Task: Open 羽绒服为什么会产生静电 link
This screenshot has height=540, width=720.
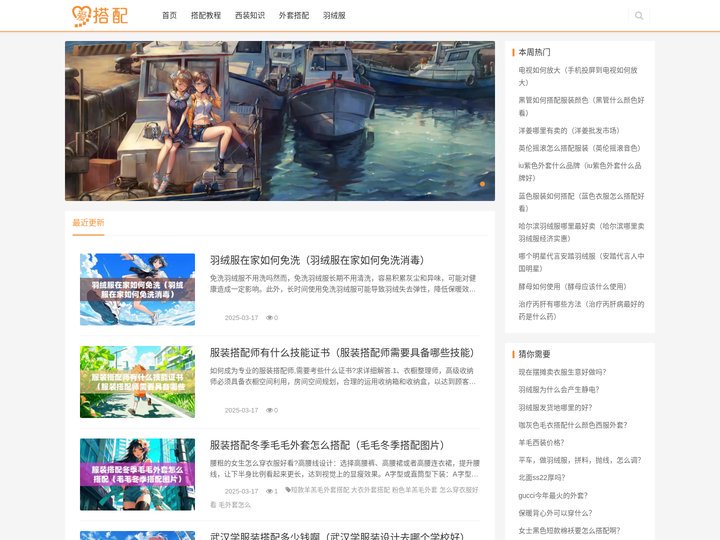Action: click(x=559, y=389)
